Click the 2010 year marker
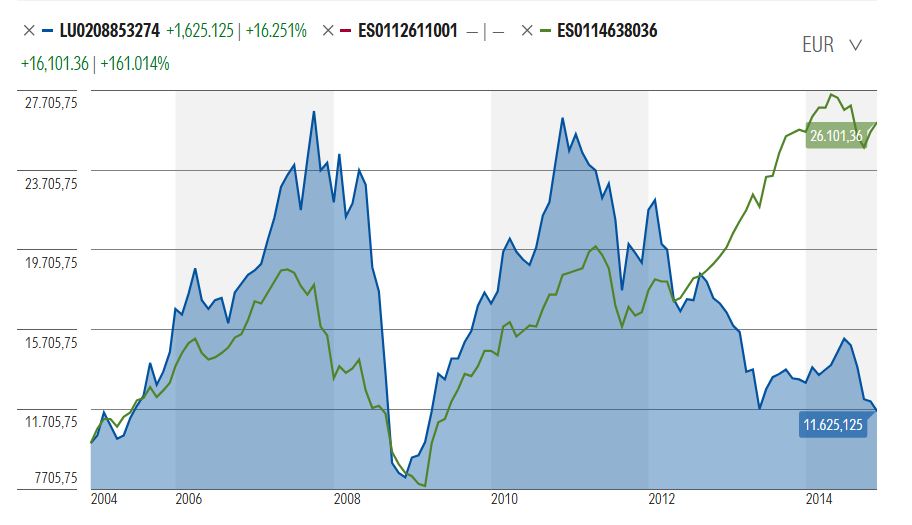912x525 pixels. [x=503, y=498]
